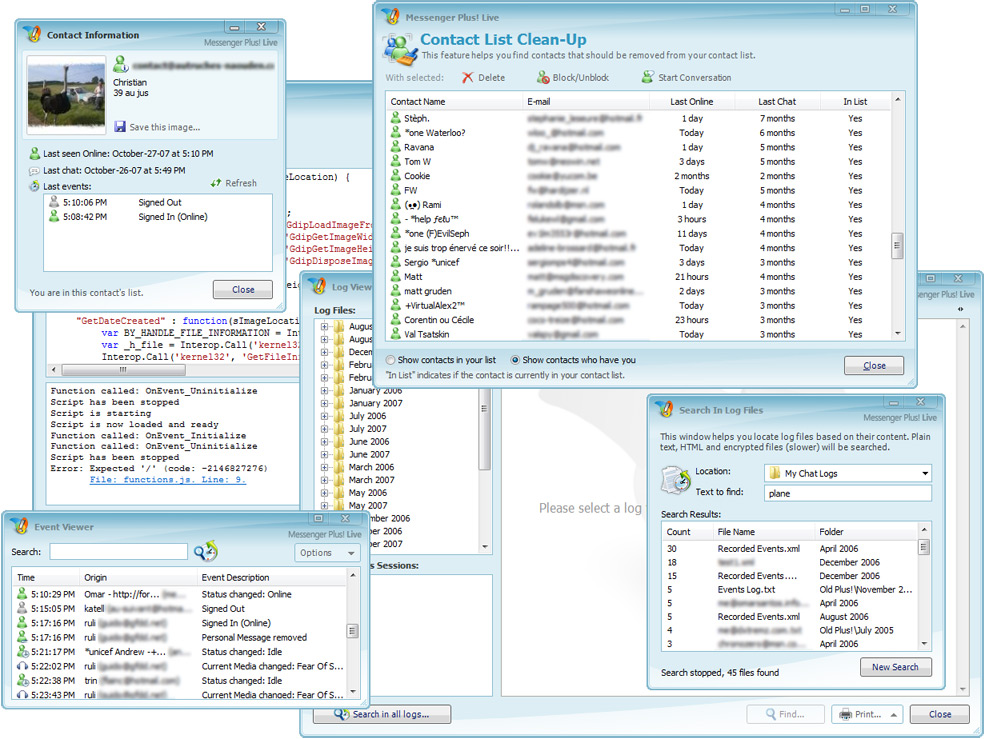Click the Block/Unblock toolbar icon
Image resolution: width=985 pixels, height=739 pixels.
point(543,78)
